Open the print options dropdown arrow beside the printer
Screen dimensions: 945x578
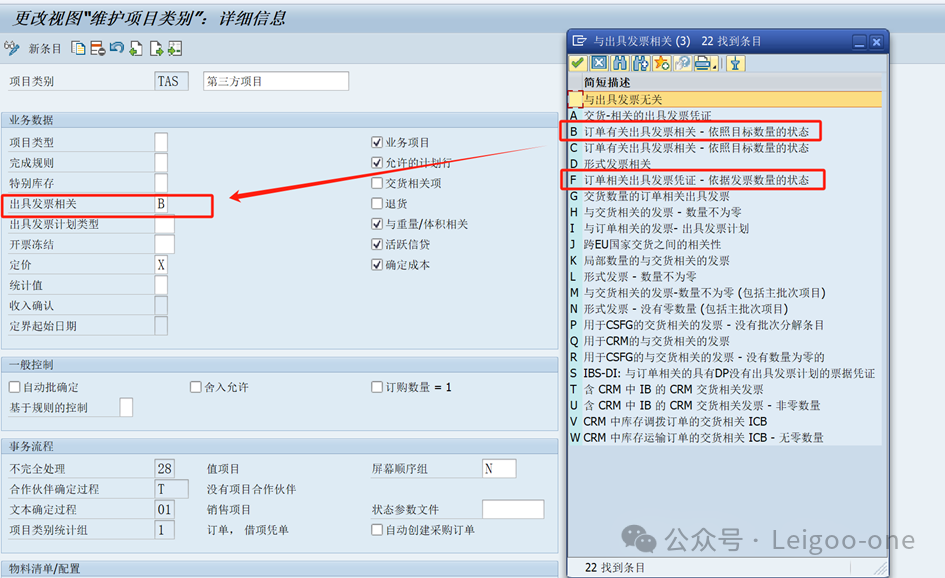714,64
